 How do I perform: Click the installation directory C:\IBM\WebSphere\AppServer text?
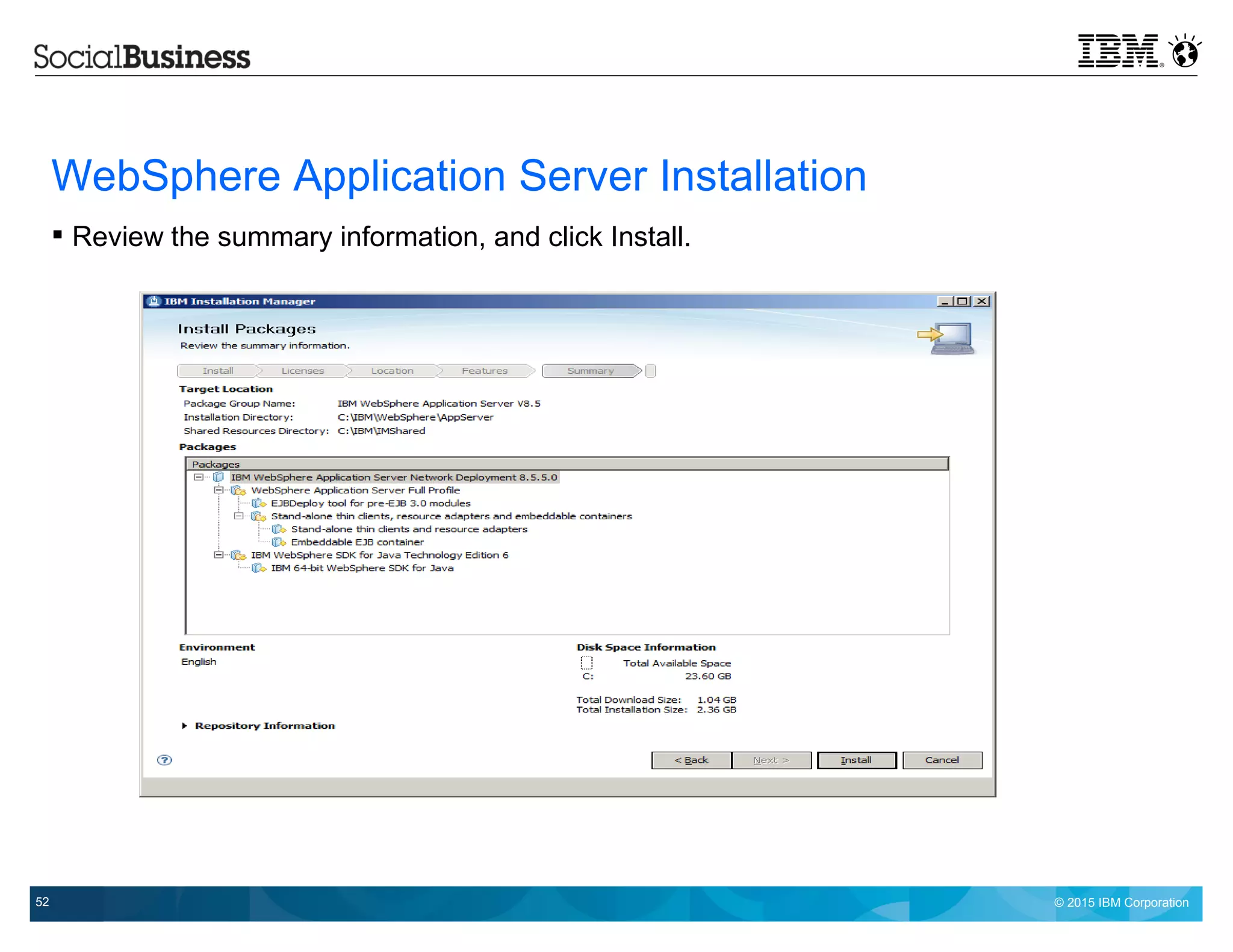pos(415,417)
